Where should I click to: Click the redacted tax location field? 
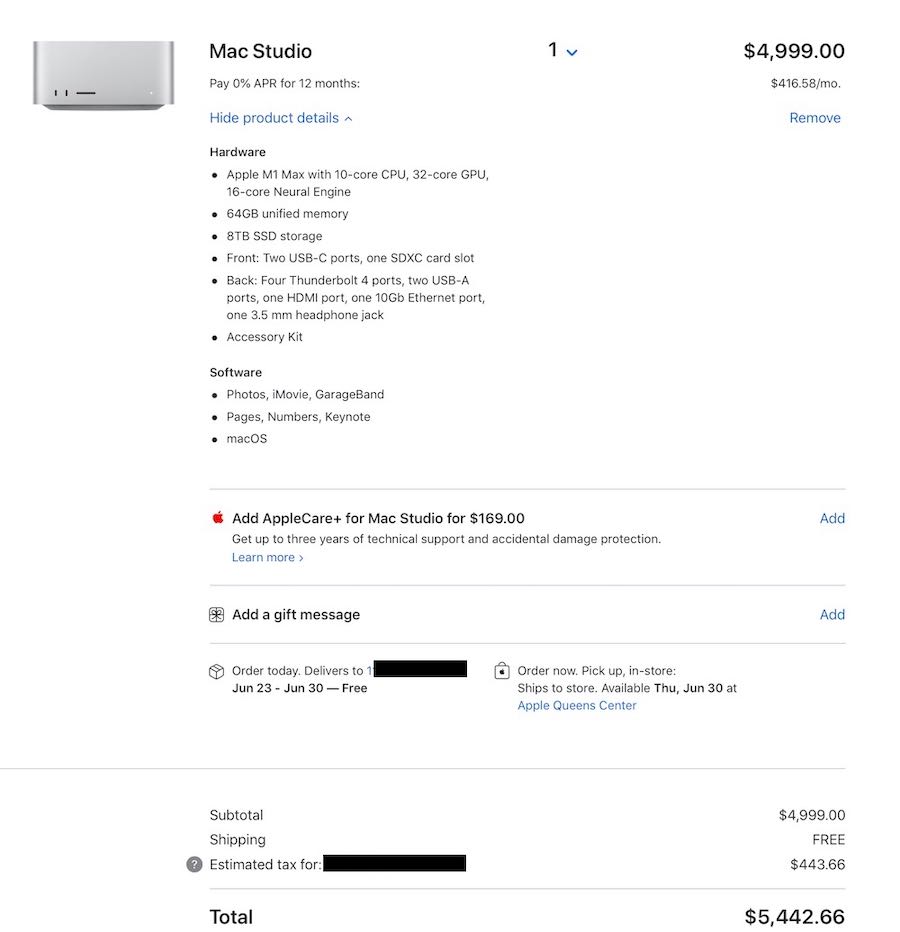[394, 863]
